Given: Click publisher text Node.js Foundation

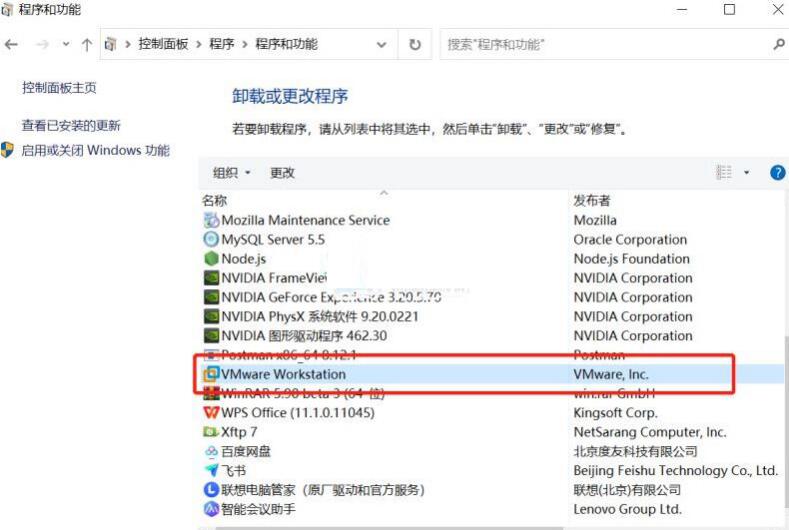Looking at the screenshot, I should (x=632, y=259).
